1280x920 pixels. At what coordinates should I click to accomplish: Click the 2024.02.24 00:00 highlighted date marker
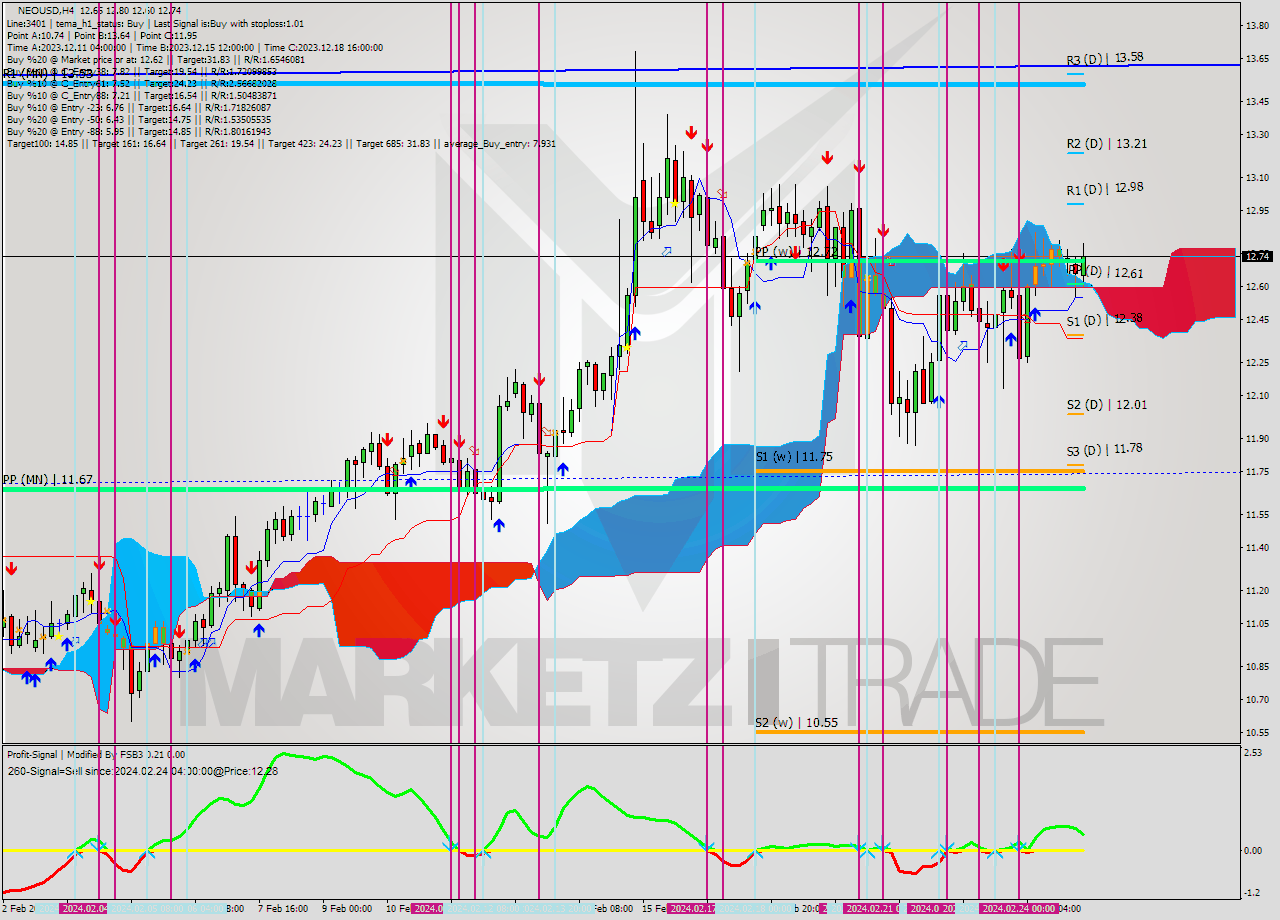tap(1019, 908)
